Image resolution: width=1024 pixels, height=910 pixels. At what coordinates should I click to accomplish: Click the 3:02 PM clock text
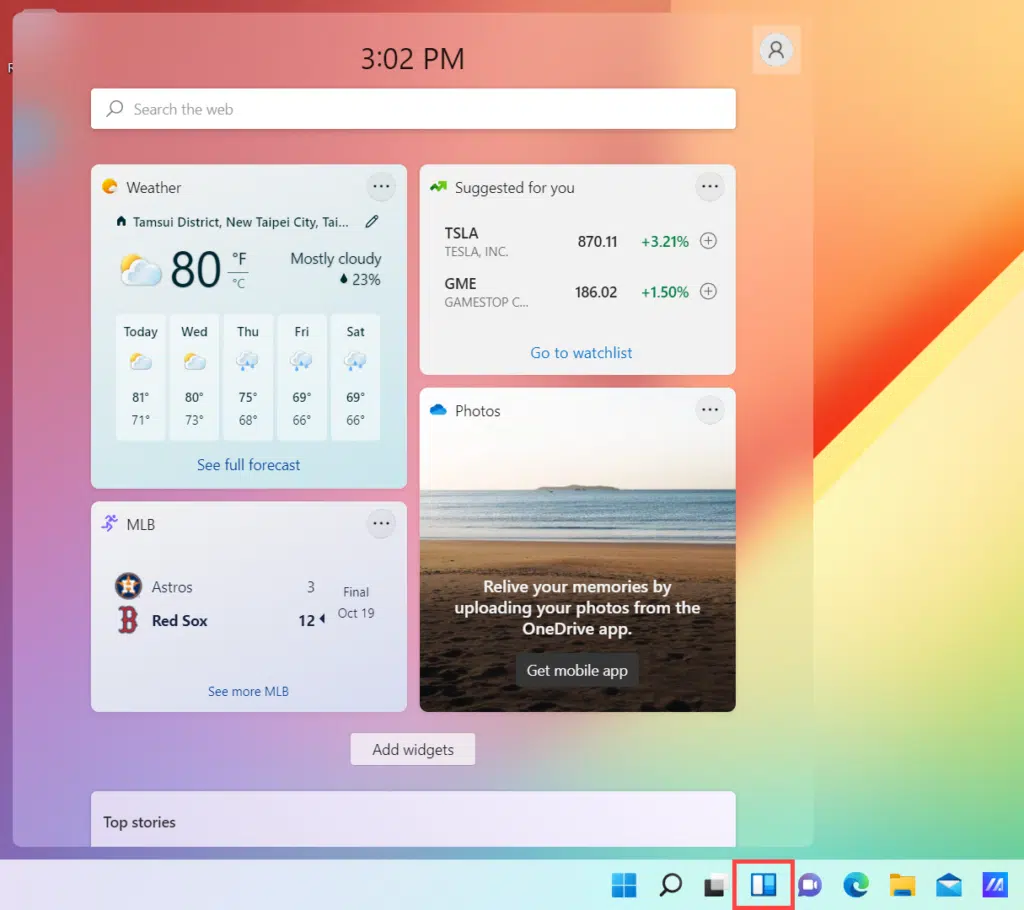(413, 59)
